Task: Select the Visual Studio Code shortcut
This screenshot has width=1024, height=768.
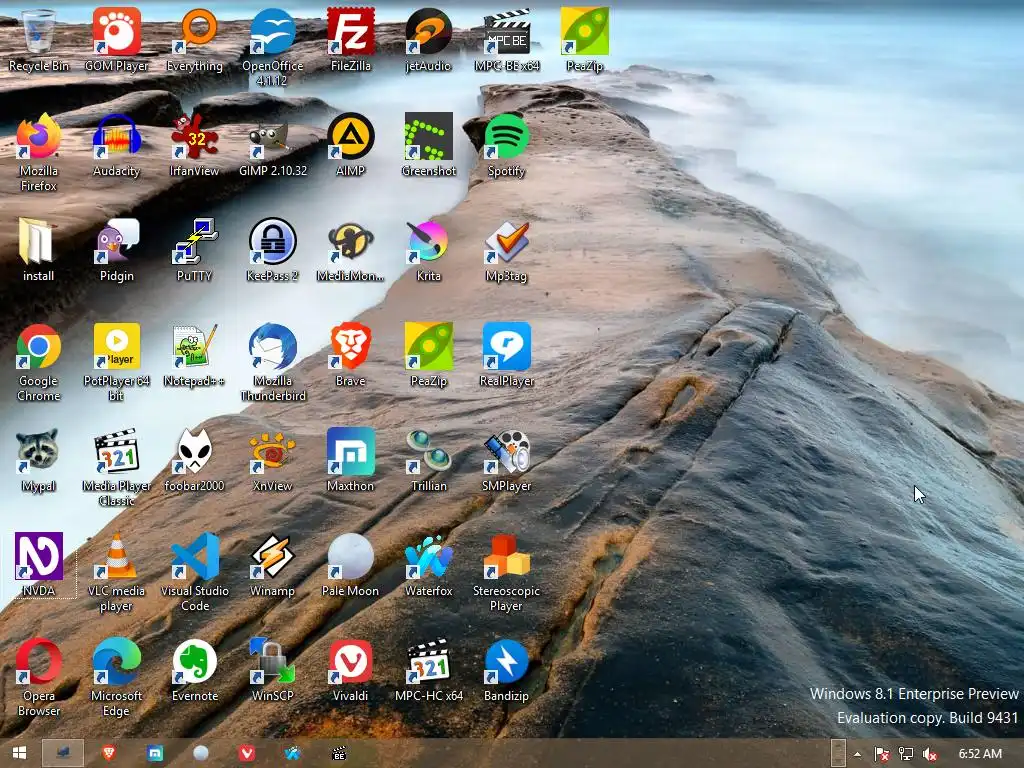Action: (195, 573)
